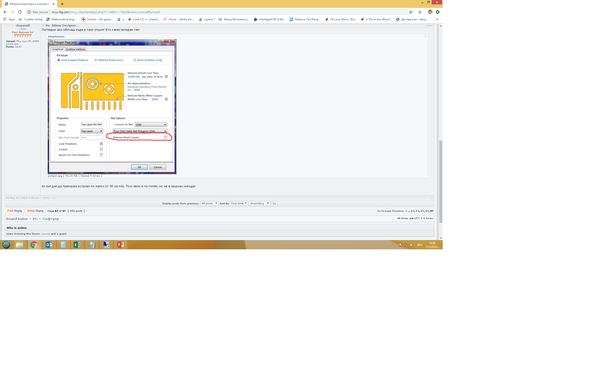
Task: Open the Intelligent RF bookmark
Action: point(269,19)
